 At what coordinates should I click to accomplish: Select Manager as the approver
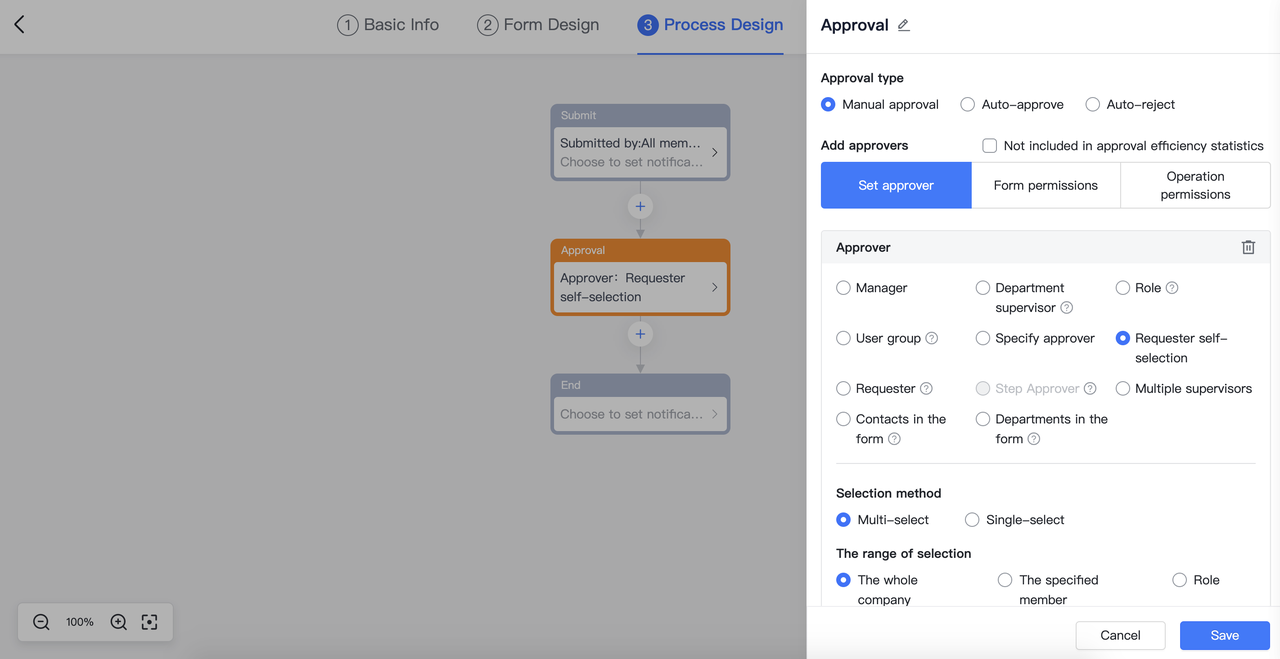click(x=843, y=288)
